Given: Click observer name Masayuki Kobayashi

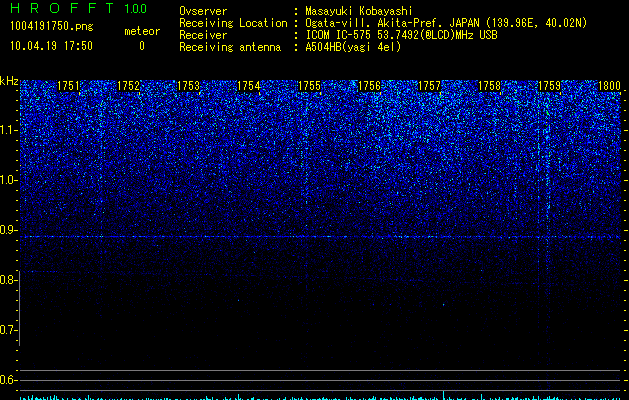Looking at the screenshot, I should 359,11.
